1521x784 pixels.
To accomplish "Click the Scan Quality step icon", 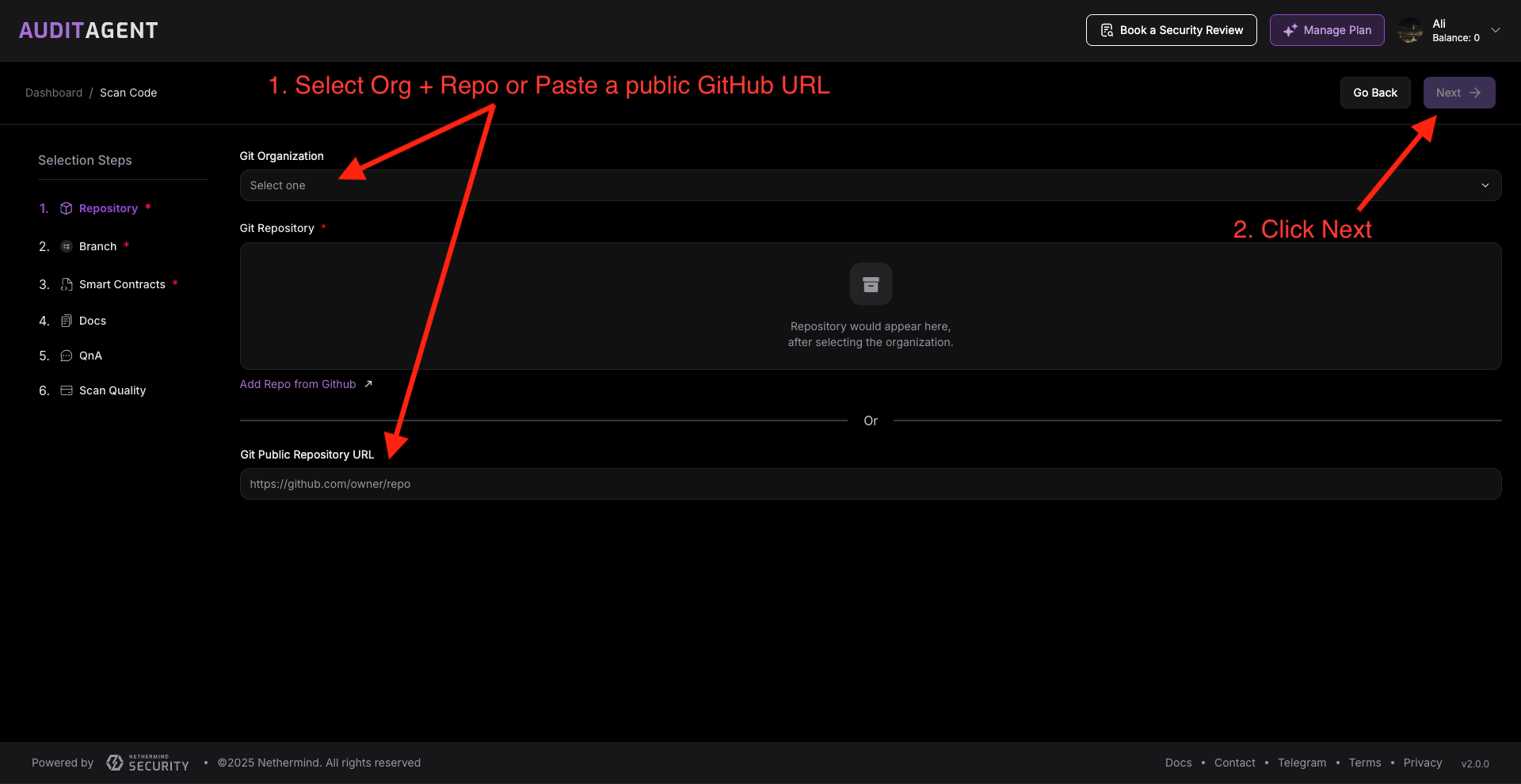I will (65, 390).
